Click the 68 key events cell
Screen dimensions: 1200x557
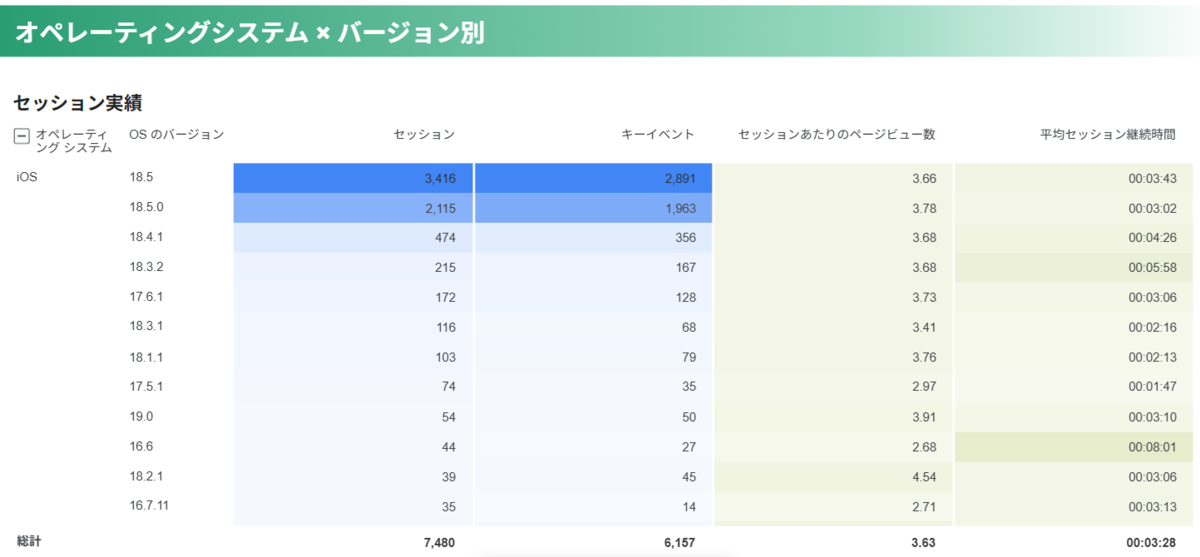point(593,326)
